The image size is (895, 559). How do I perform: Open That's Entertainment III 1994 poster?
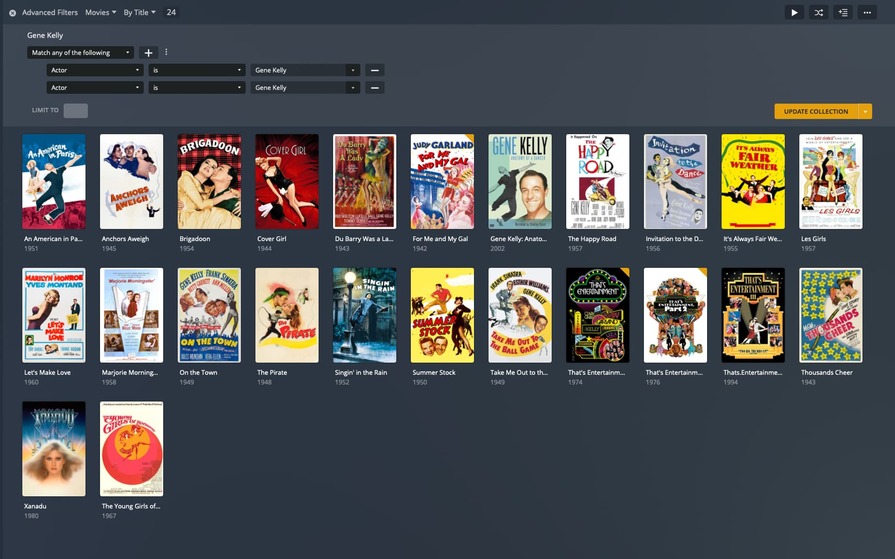coord(753,315)
